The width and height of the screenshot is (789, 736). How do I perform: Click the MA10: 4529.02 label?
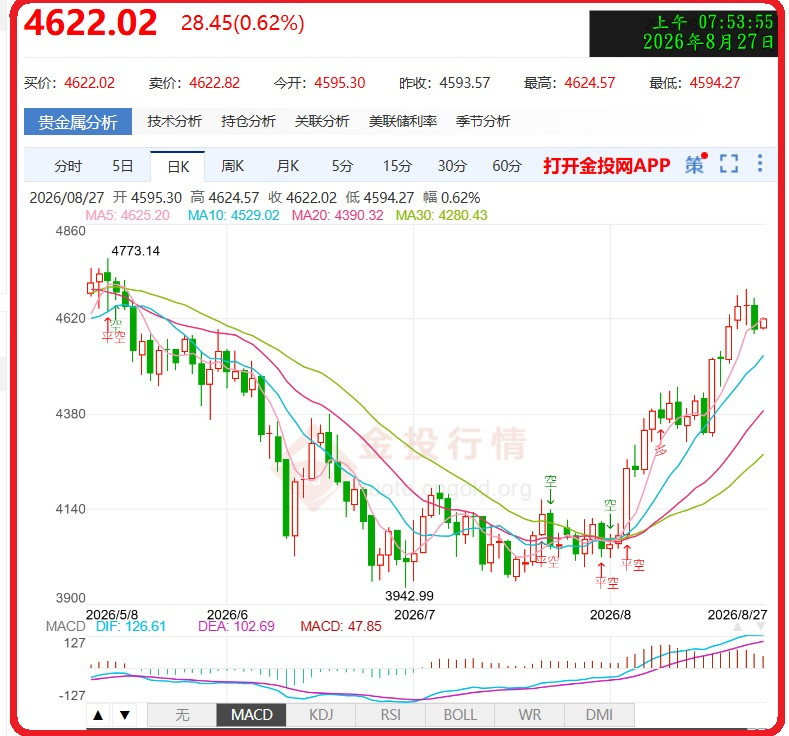pyautogui.click(x=233, y=215)
